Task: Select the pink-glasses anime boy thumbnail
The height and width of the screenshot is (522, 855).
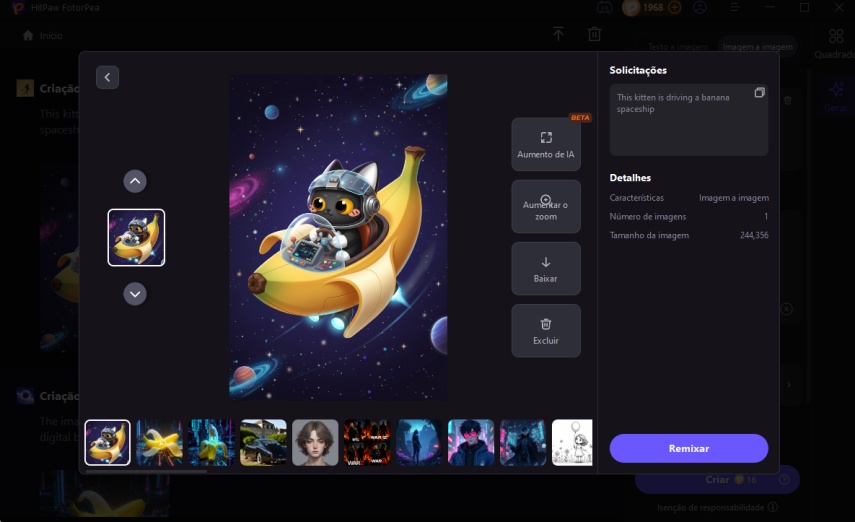Action: coord(471,442)
